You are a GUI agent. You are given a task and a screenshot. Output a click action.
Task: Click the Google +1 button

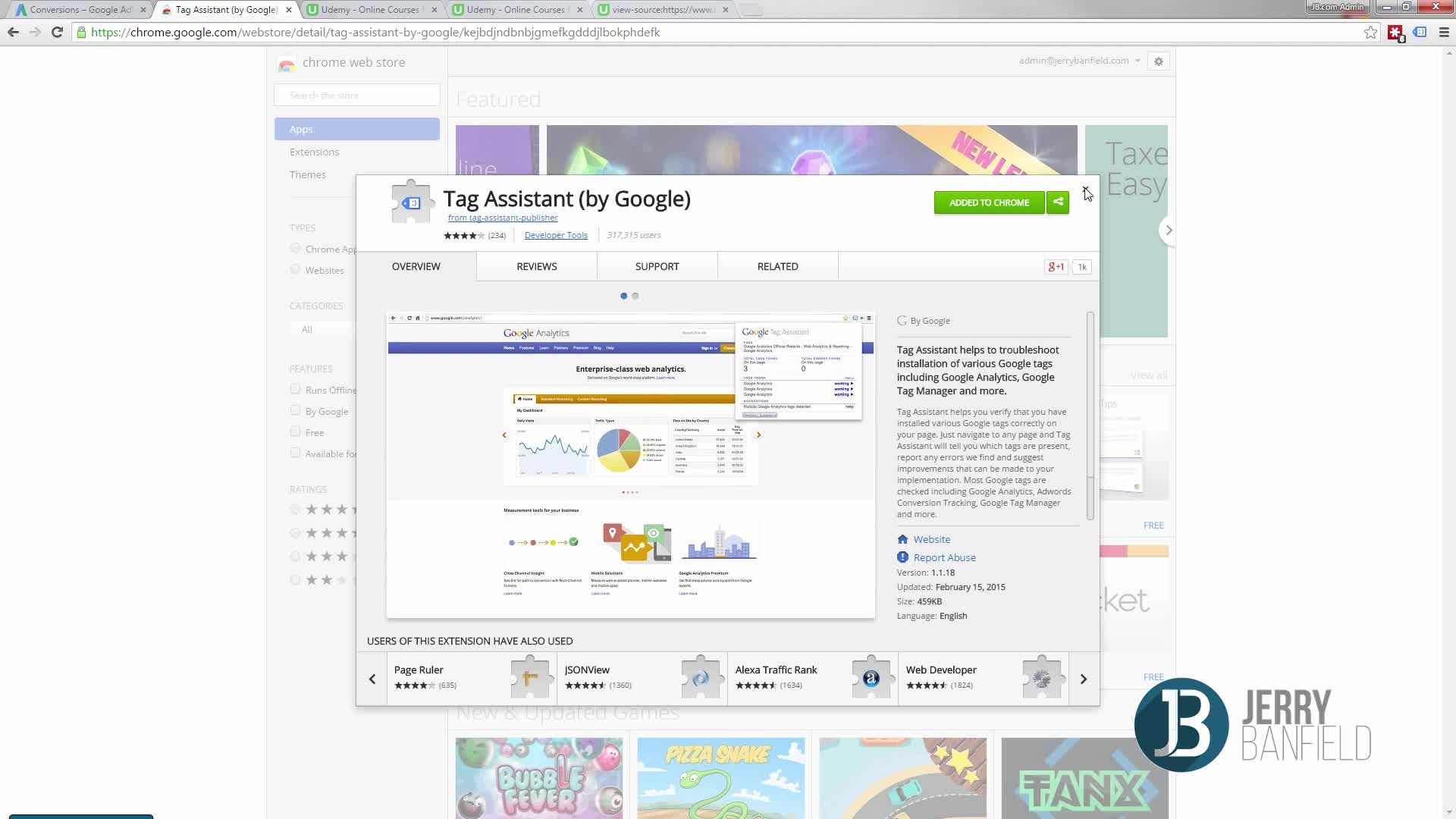click(1056, 267)
